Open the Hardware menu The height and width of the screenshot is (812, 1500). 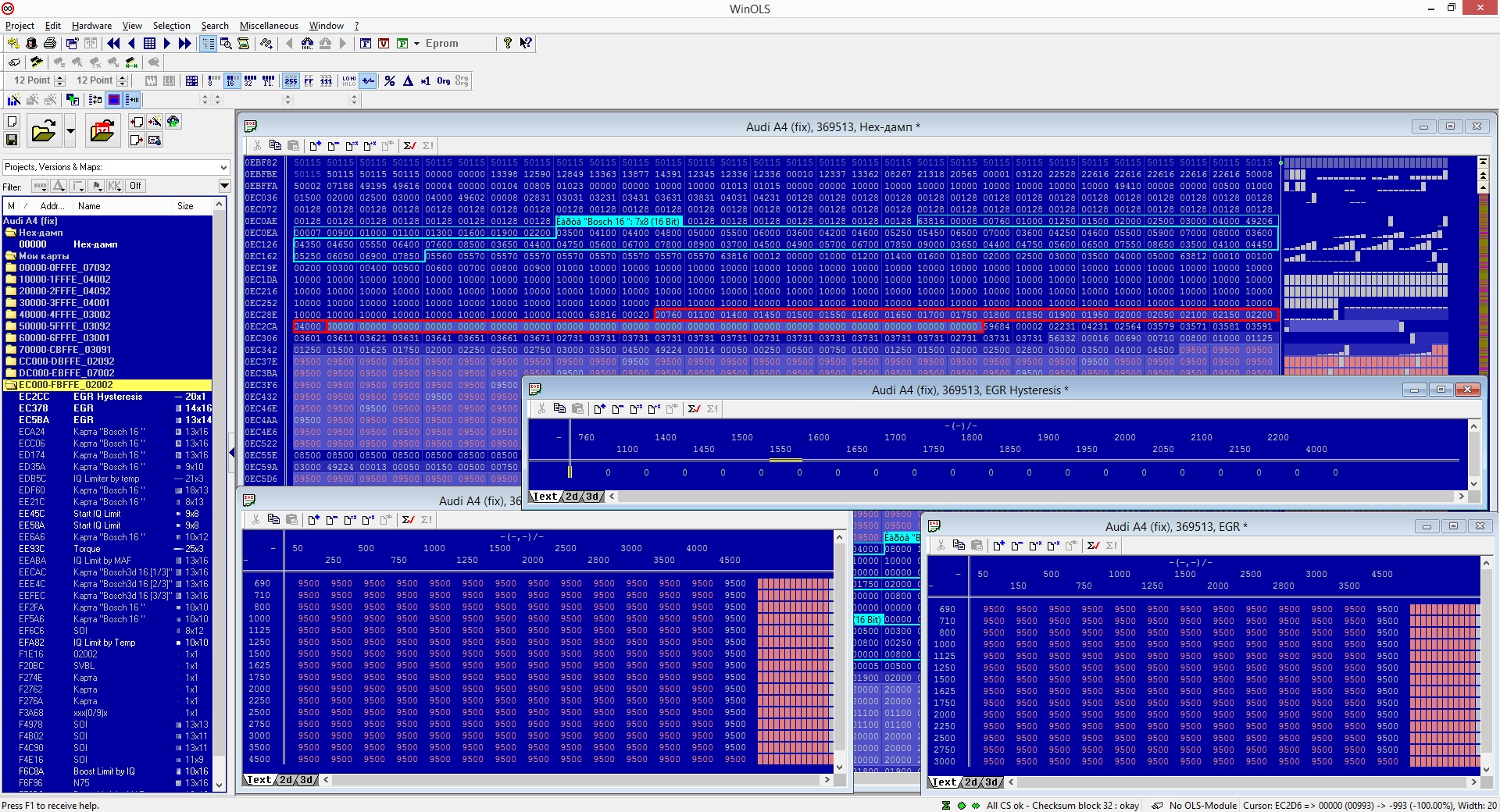(91, 26)
